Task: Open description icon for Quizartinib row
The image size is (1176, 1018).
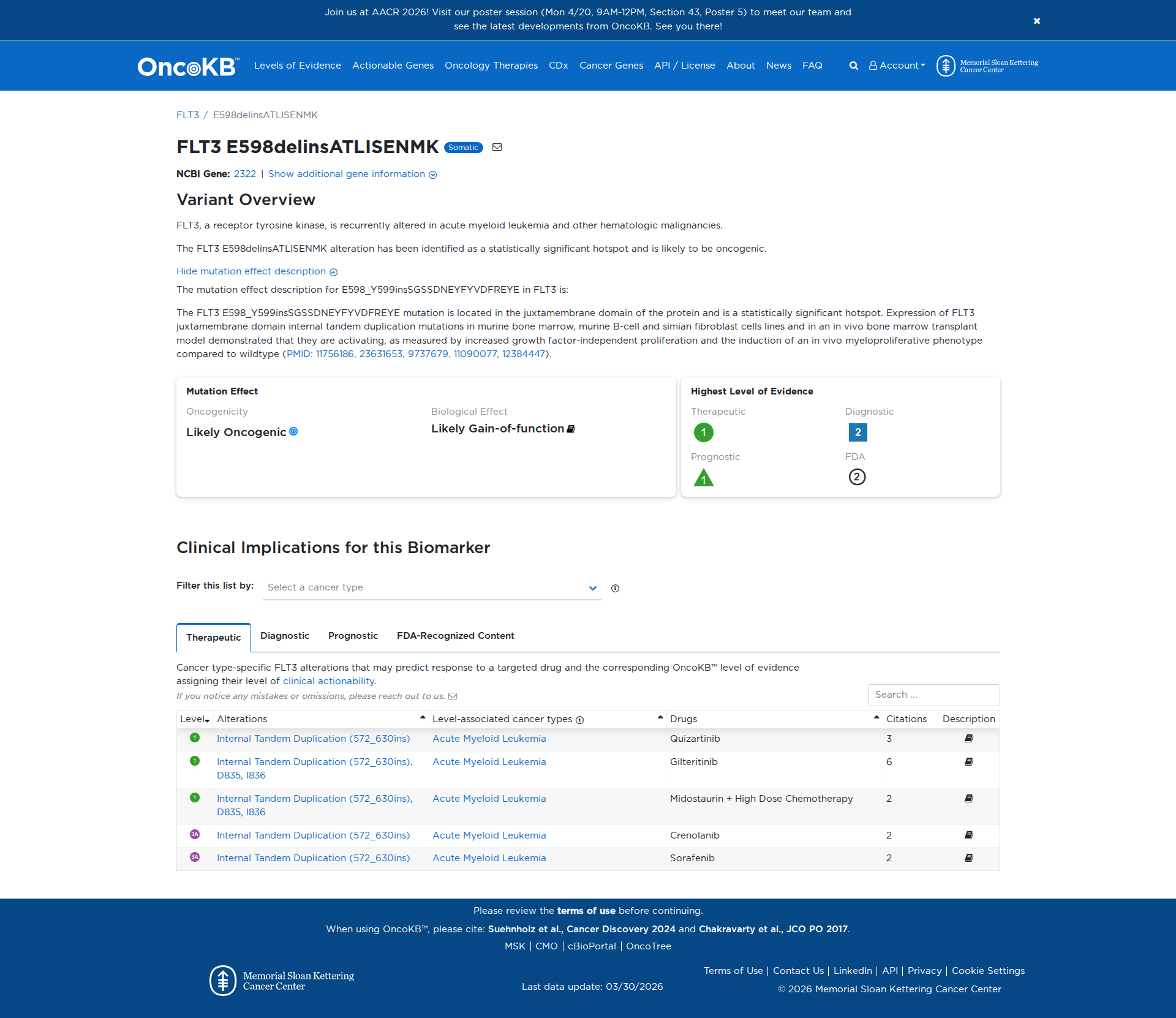Action: [968, 739]
